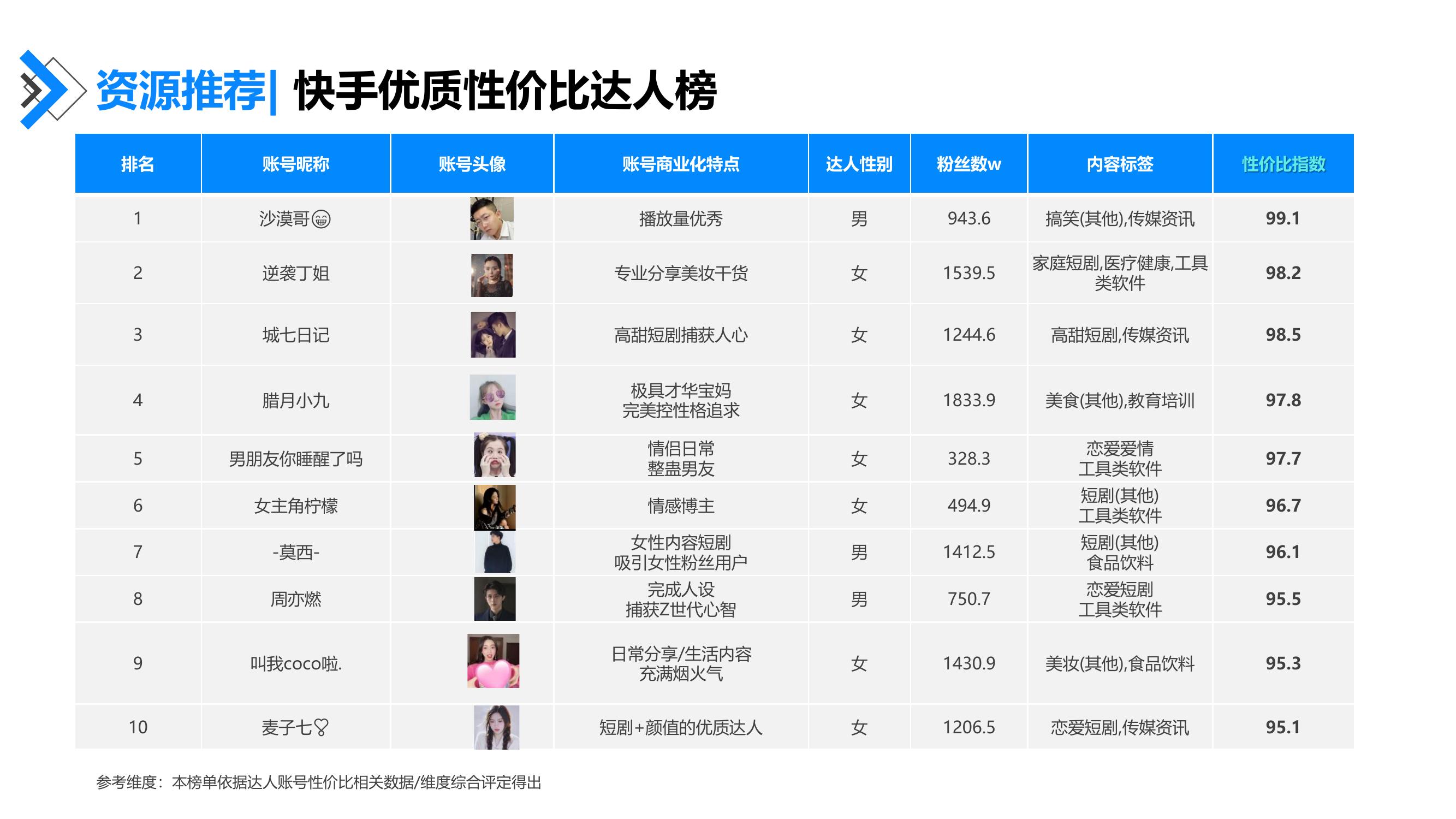Click the 账号商业化特点 column header

[681, 164]
